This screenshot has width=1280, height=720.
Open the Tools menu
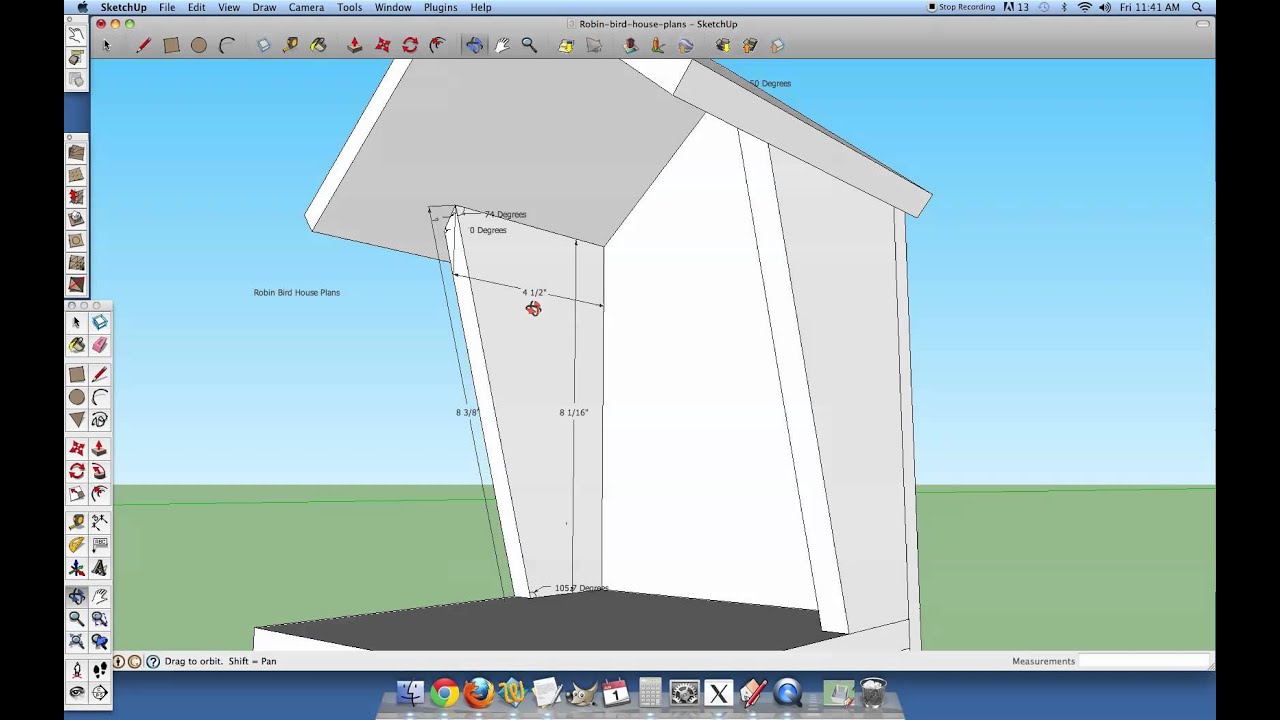(x=349, y=7)
